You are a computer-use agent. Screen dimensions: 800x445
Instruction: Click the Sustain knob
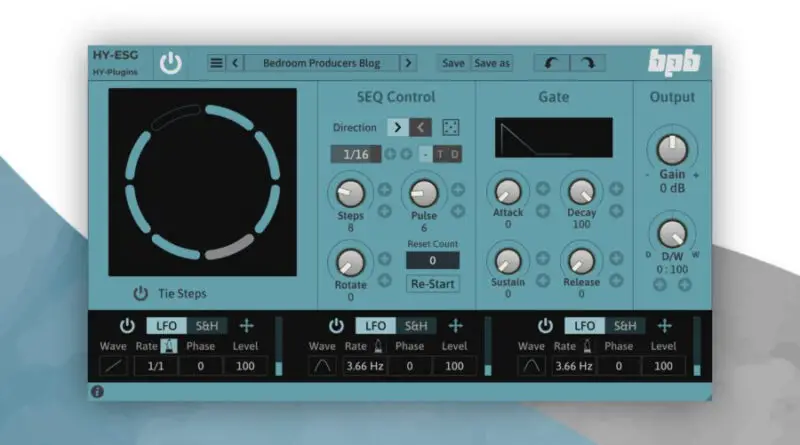(508, 262)
